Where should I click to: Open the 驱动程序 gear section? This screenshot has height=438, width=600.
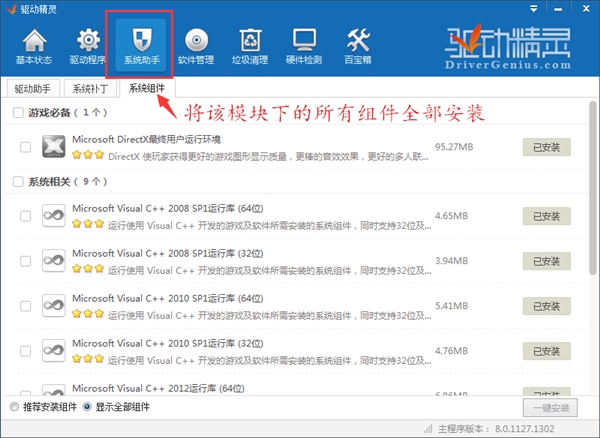tap(87, 46)
